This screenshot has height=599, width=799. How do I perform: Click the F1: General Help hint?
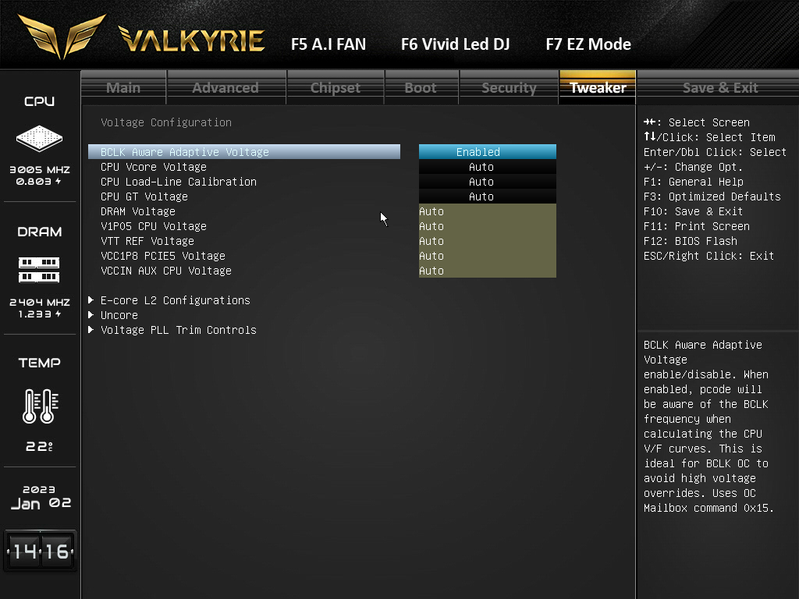point(693,182)
